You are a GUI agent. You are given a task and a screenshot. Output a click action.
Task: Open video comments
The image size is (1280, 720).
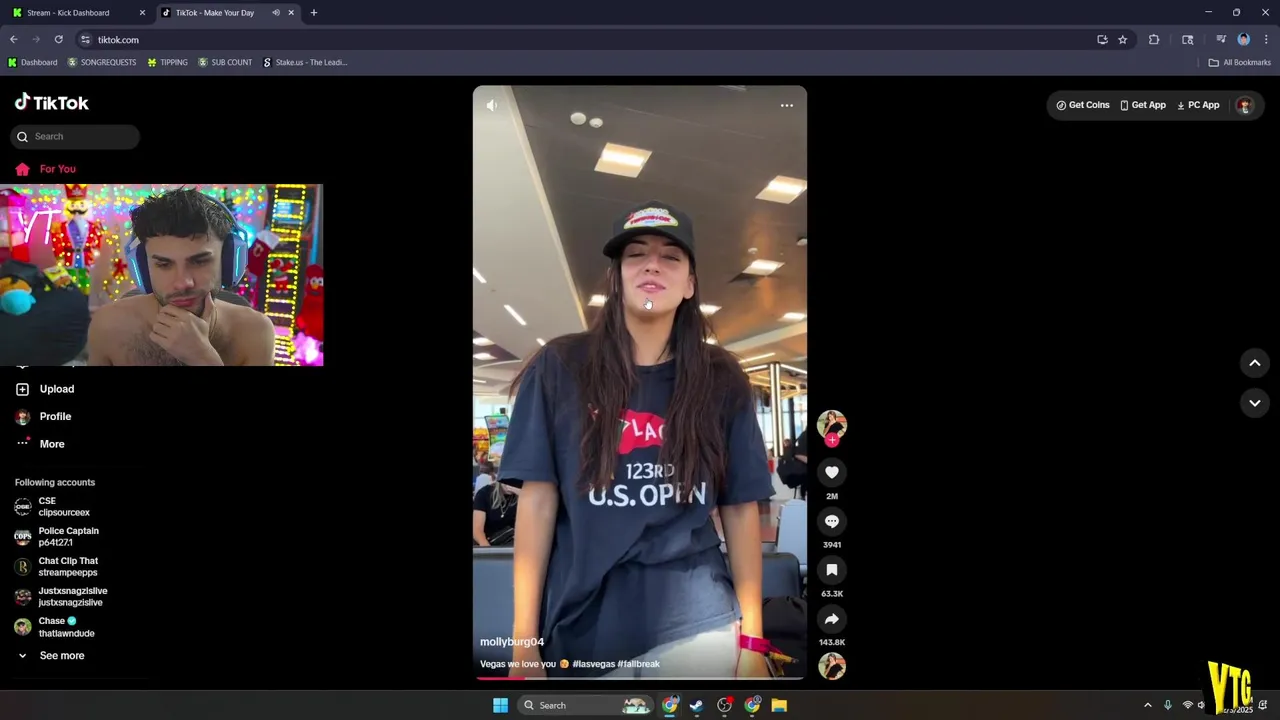click(832, 521)
